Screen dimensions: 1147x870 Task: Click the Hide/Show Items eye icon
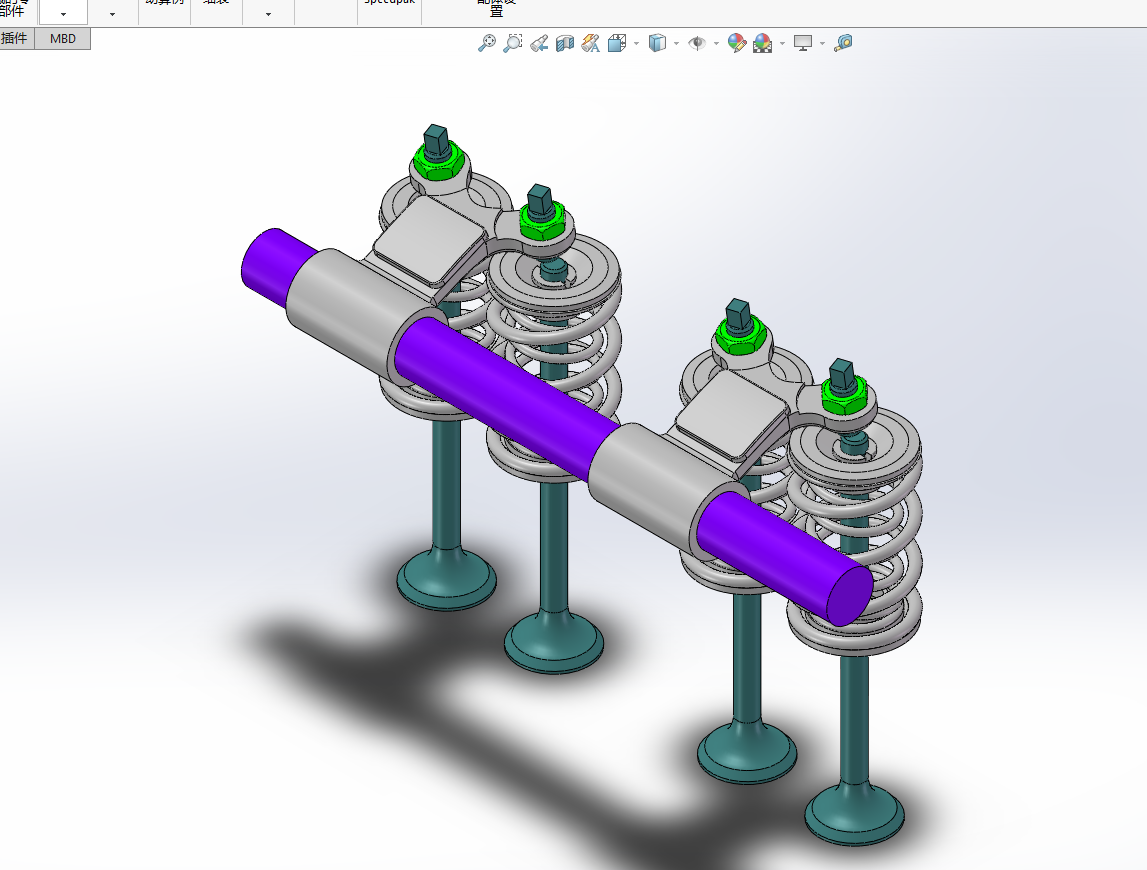[x=697, y=43]
